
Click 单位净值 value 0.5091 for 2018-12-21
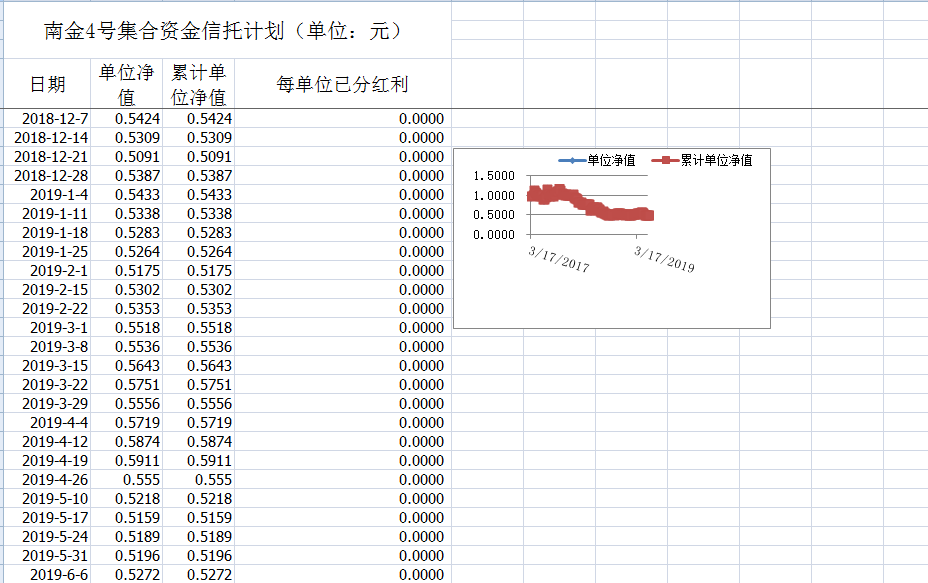pos(126,156)
